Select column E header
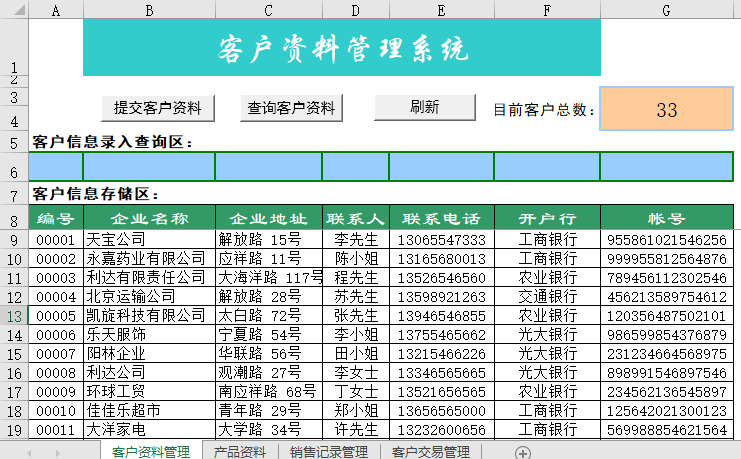The width and height of the screenshot is (741, 459). [x=441, y=10]
